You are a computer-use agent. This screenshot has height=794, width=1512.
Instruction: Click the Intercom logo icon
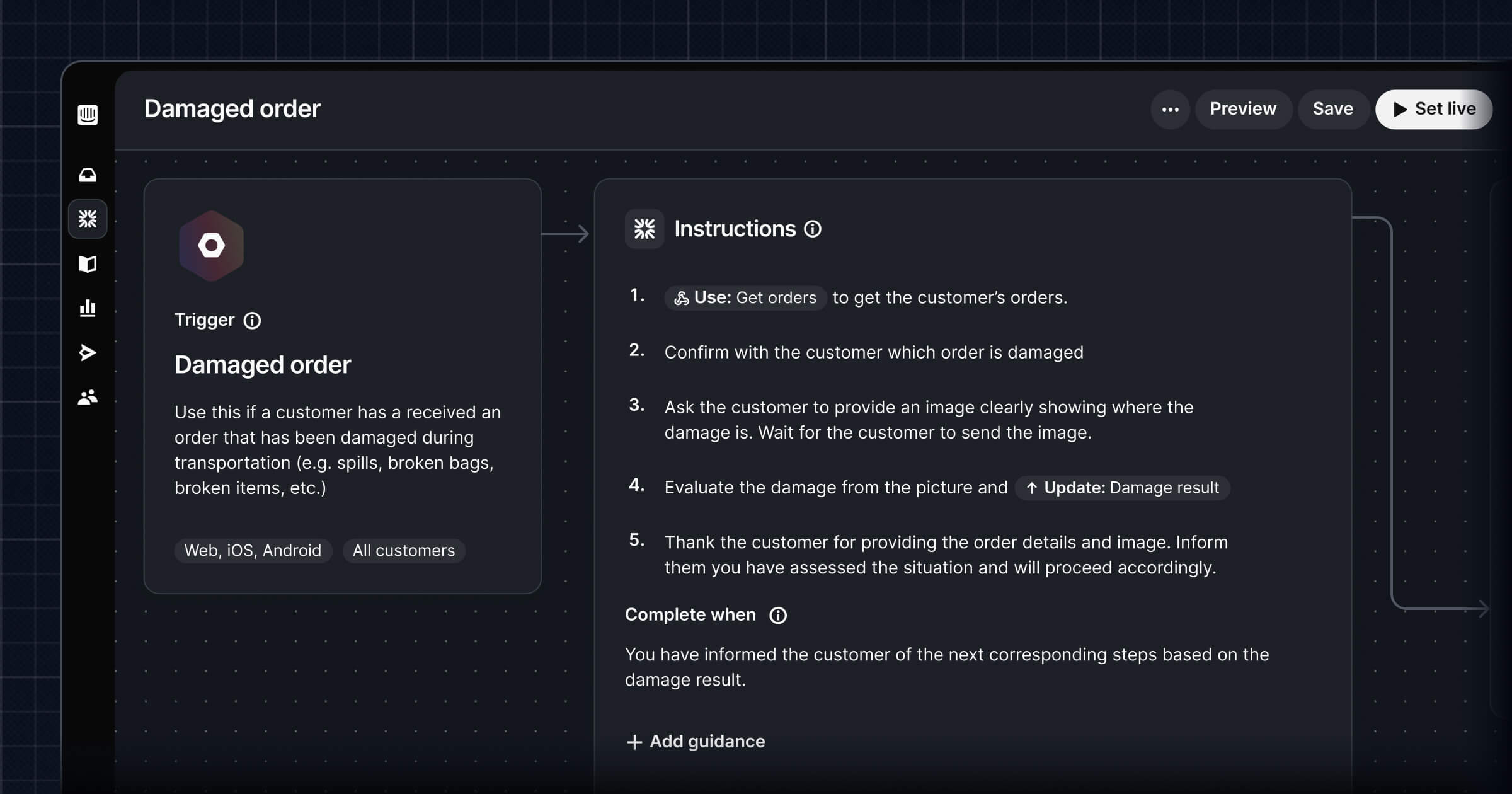(x=88, y=115)
